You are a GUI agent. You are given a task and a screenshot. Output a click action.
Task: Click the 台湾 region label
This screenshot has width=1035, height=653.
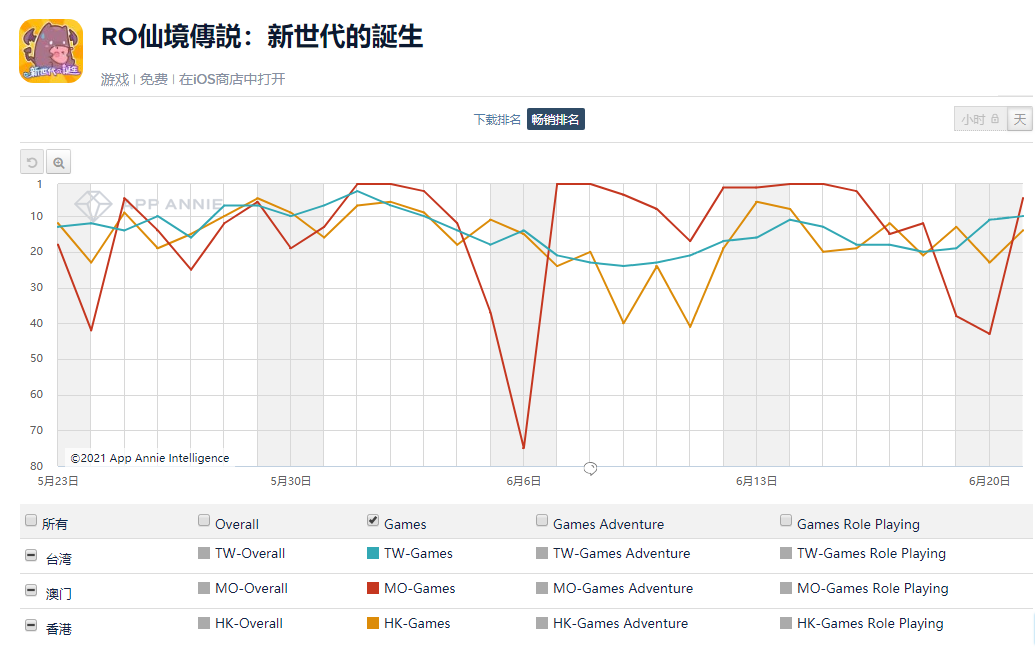point(59,559)
